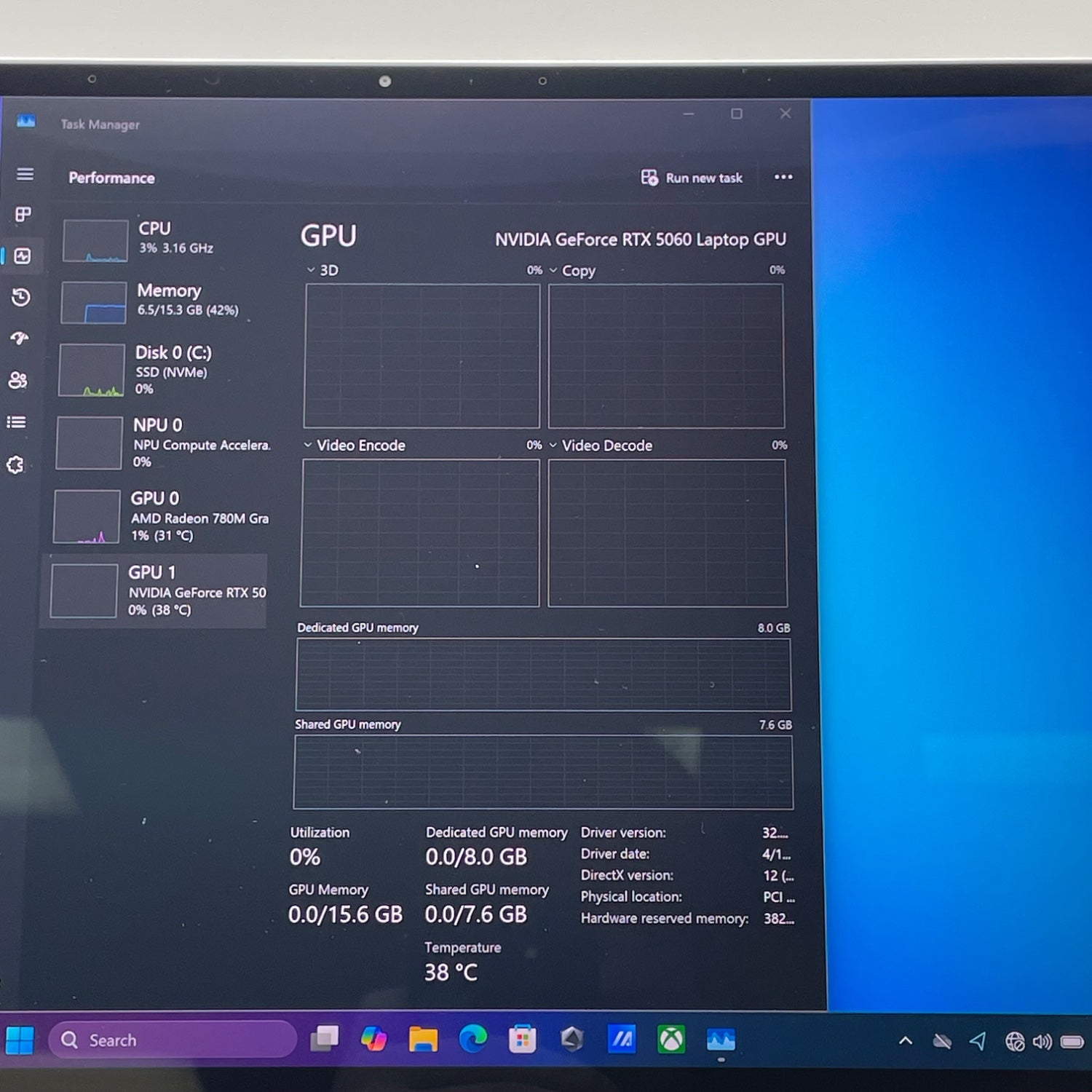Viewport: 1092px width, 1092px height.
Task: Show hidden system tray icons
Action: (x=905, y=1041)
